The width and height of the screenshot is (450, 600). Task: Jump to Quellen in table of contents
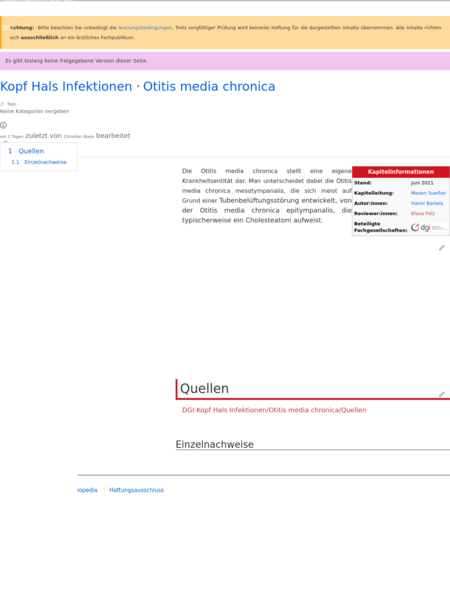coord(31,151)
